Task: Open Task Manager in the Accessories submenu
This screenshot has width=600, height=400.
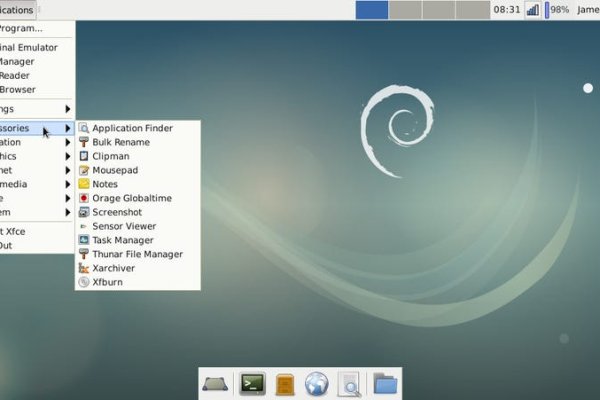Action: point(122,240)
